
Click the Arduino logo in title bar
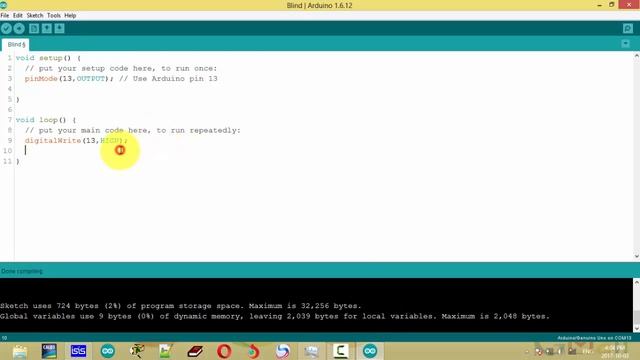(x=3, y=5)
